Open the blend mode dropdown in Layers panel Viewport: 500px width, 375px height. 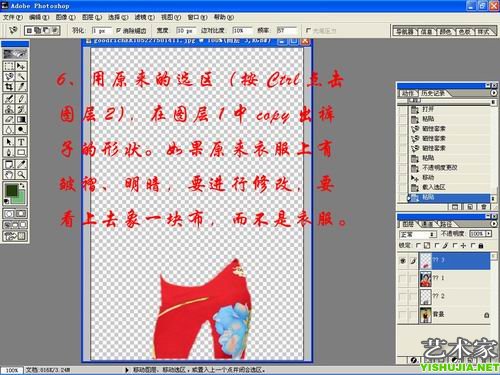pos(418,234)
